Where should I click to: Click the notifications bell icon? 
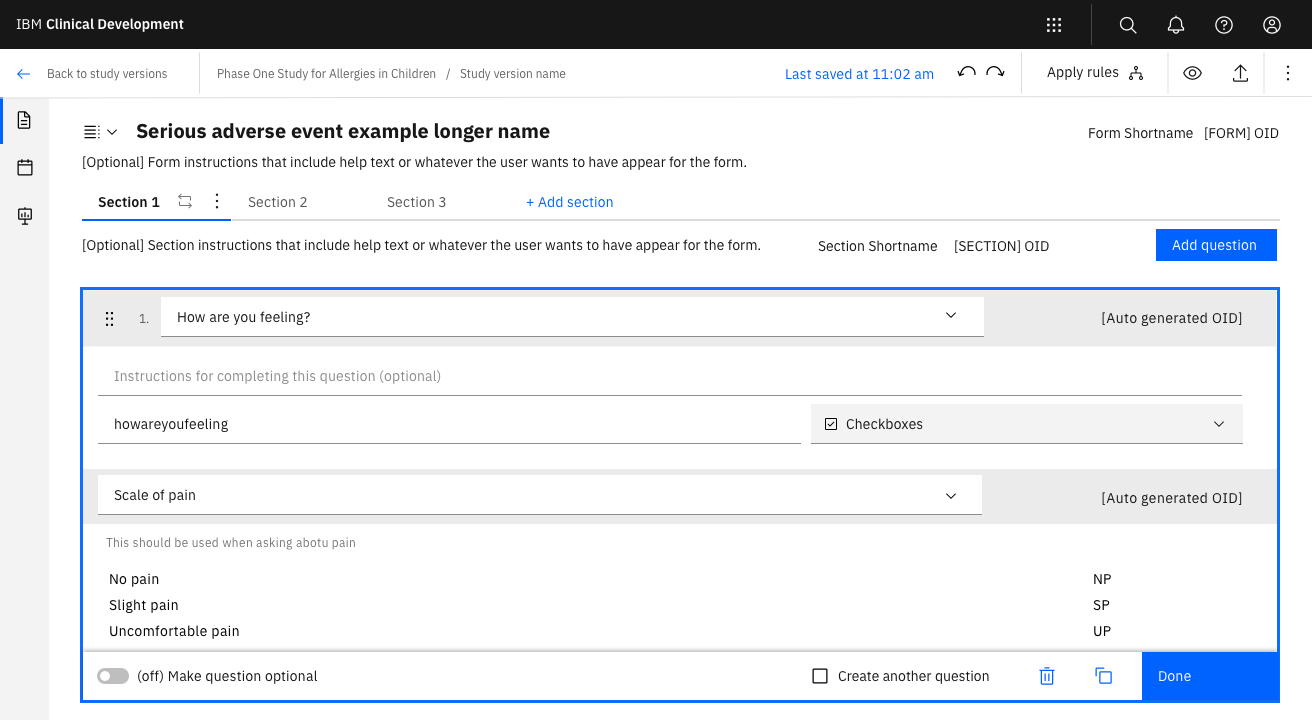coord(1176,25)
